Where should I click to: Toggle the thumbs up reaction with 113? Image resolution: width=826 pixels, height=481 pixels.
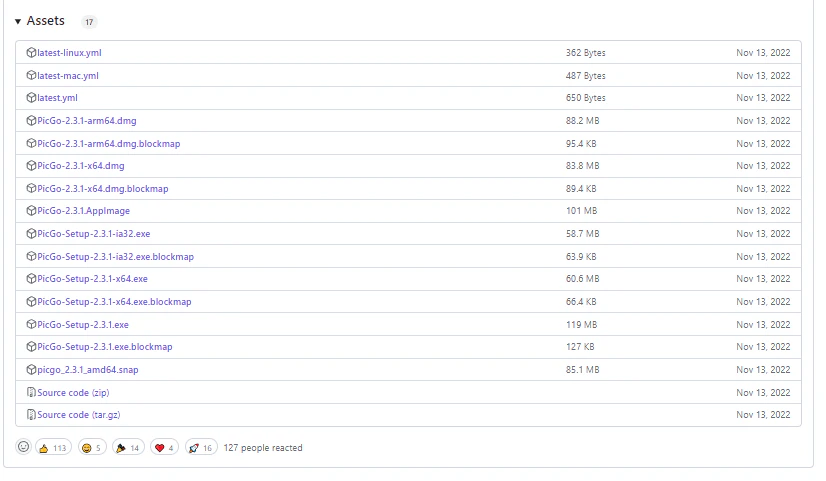pos(53,448)
